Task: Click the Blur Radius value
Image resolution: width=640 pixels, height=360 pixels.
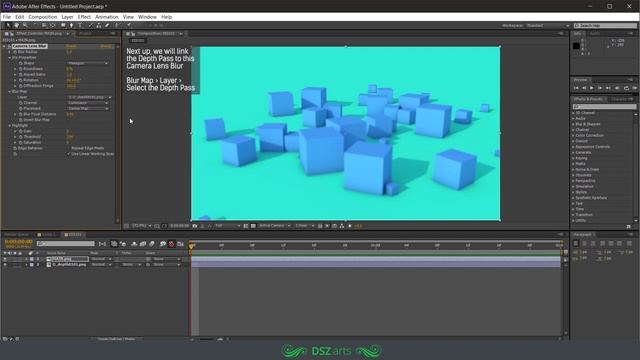Action: [69, 52]
